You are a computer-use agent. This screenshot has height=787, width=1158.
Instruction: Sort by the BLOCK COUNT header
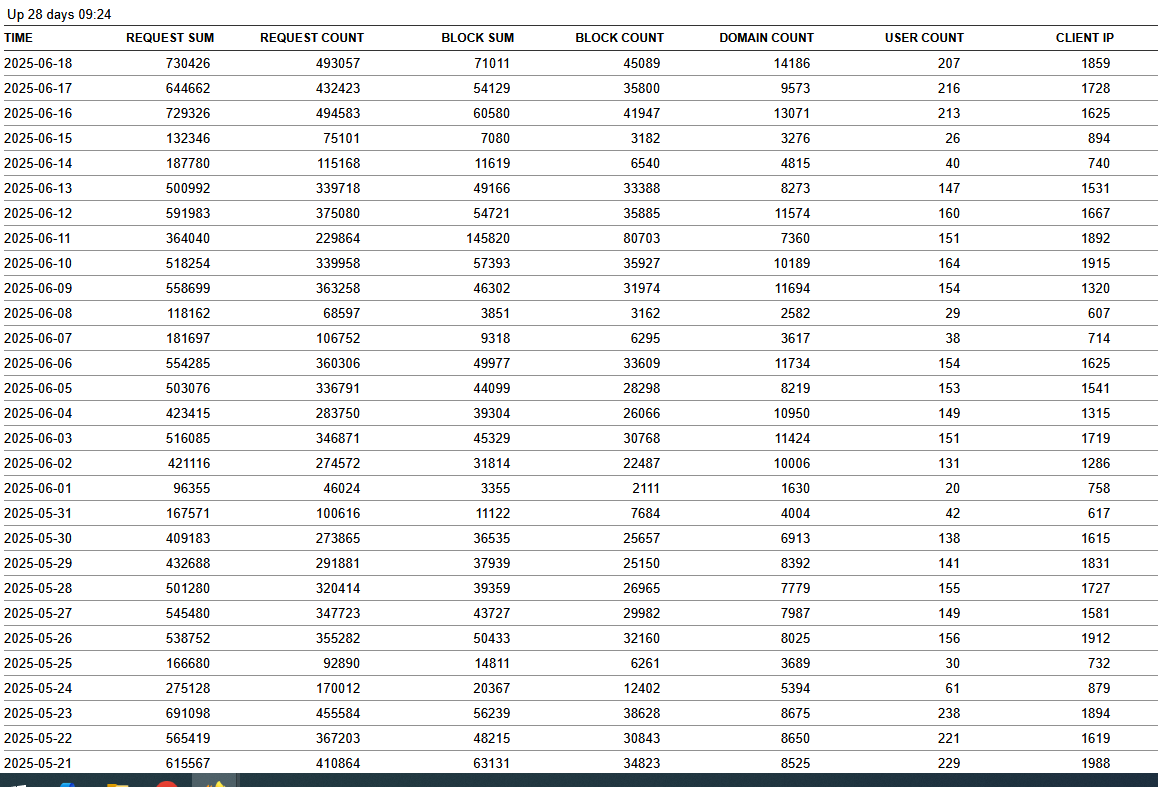pyautogui.click(x=619, y=38)
